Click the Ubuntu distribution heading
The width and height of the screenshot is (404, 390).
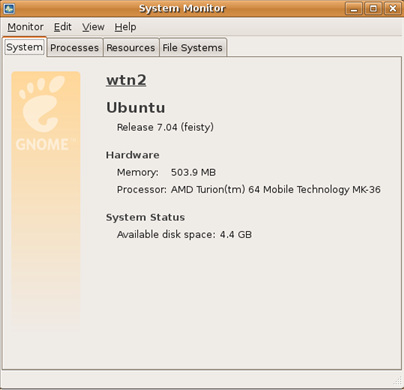(136, 108)
